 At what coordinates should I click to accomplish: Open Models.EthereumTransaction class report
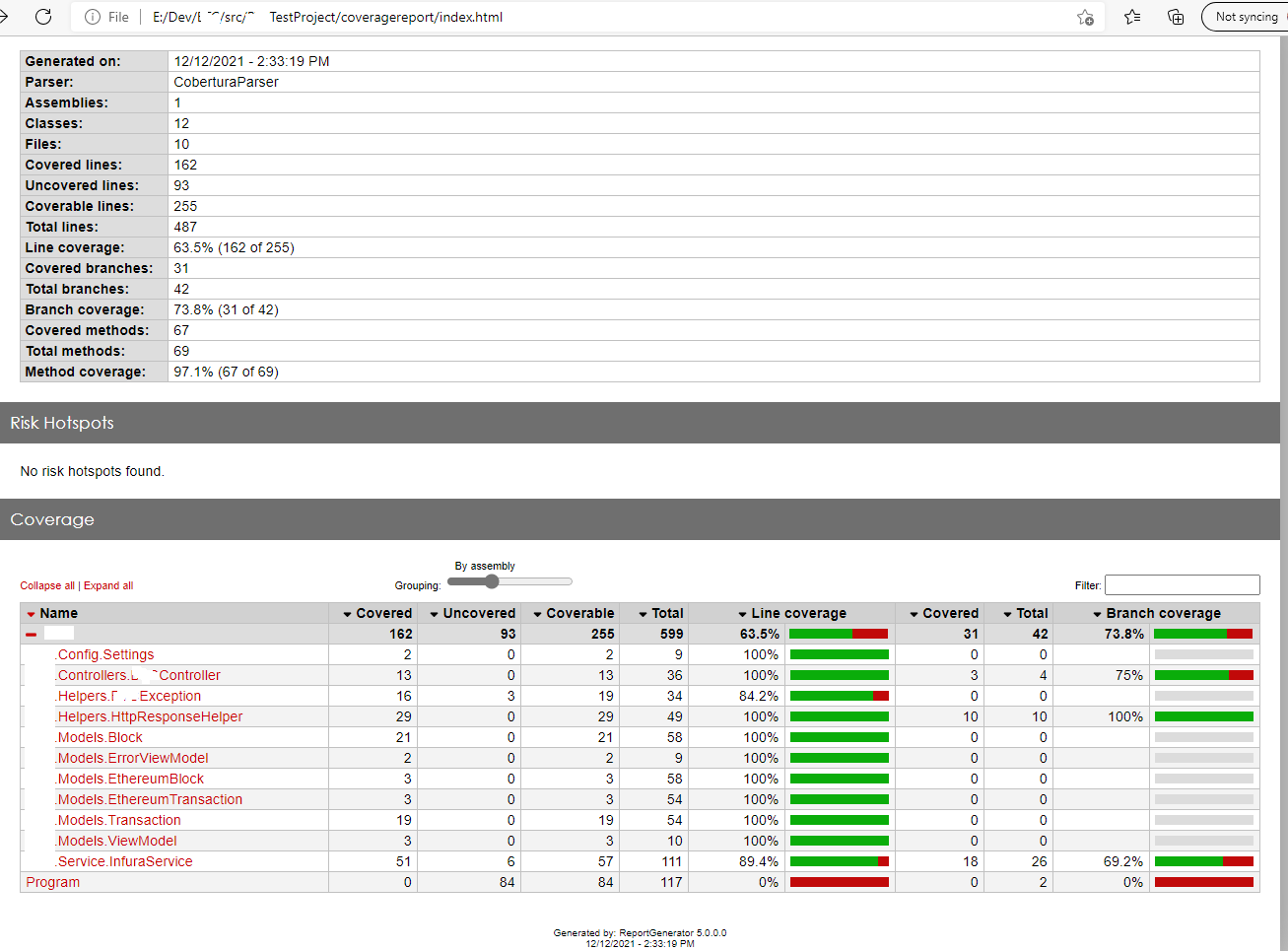pyautogui.click(x=149, y=799)
